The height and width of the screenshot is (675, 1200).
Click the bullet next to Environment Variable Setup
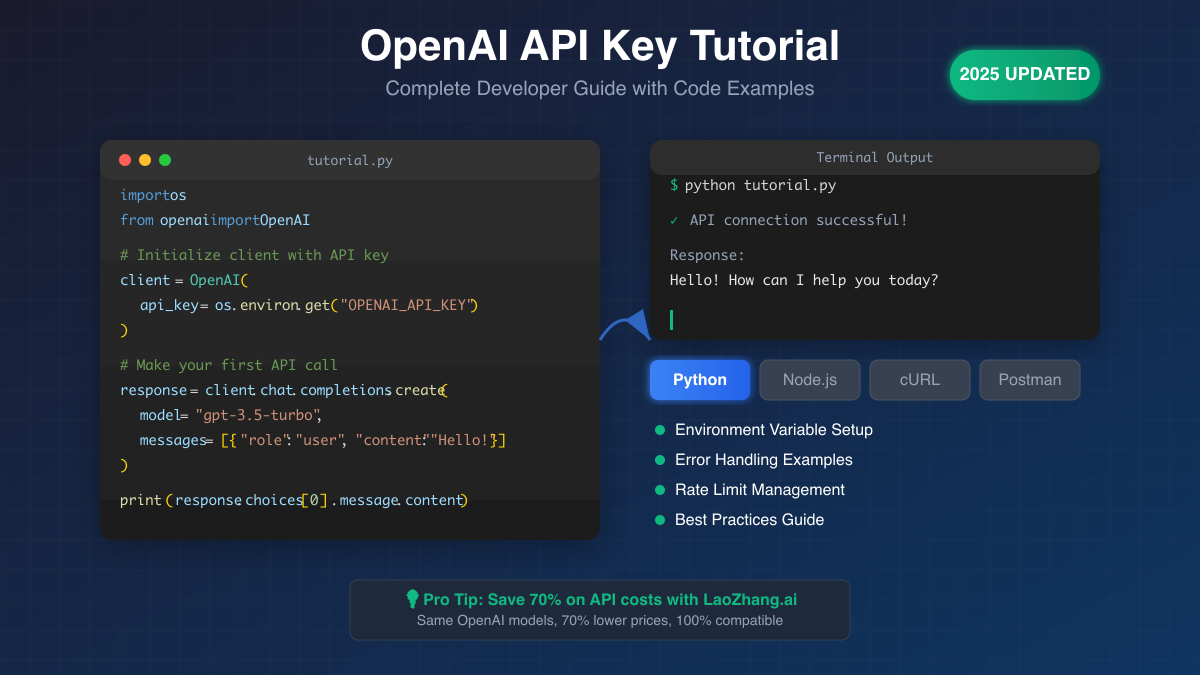tap(659, 429)
